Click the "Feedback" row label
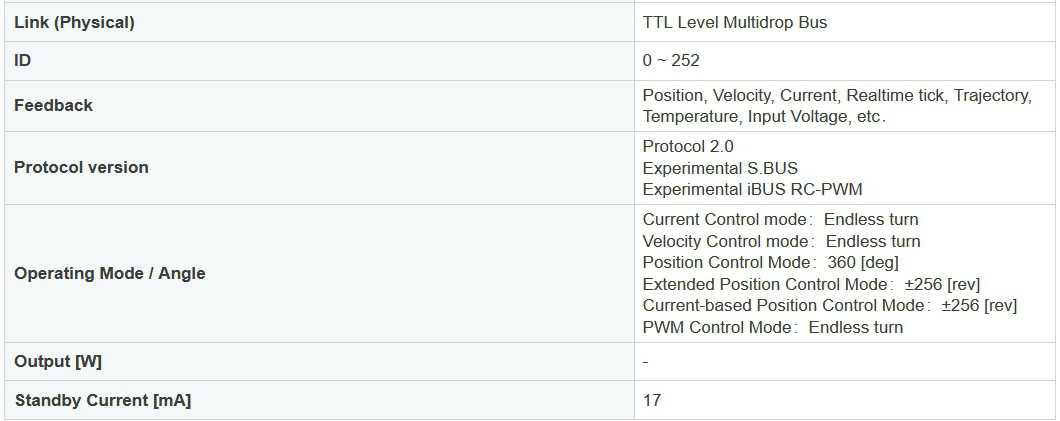This screenshot has height=421, width=1060. tap(53, 105)
